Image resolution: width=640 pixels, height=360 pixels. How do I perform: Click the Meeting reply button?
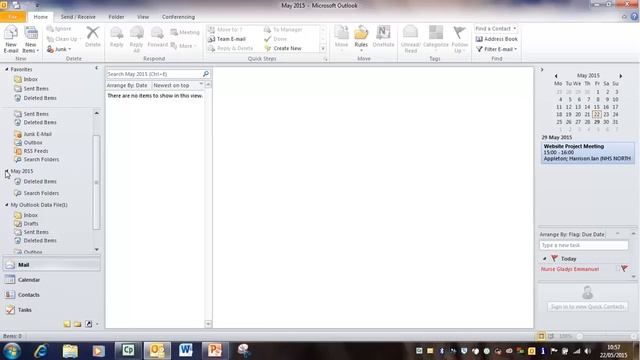185,32
